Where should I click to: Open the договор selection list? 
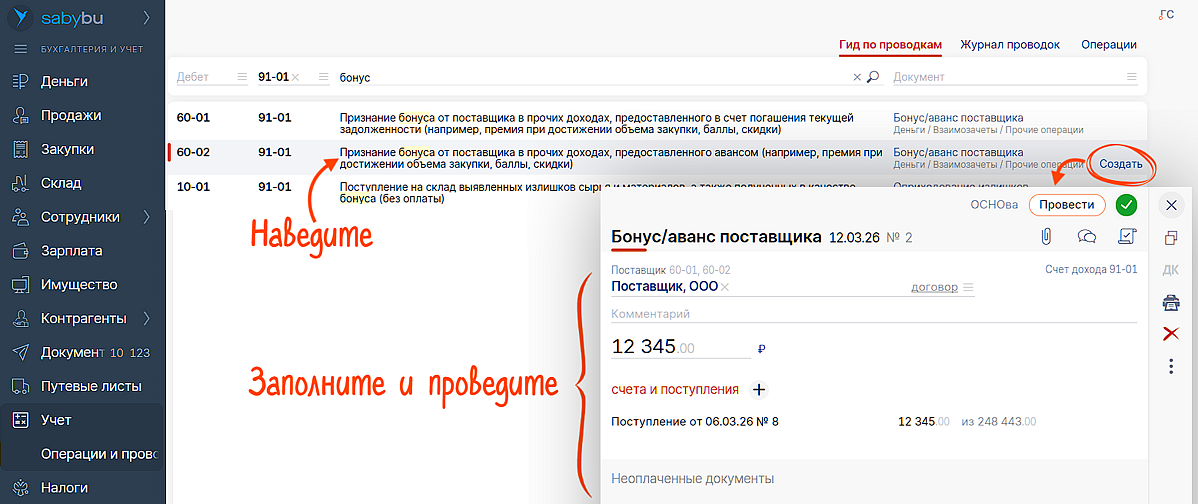point(968,288)
